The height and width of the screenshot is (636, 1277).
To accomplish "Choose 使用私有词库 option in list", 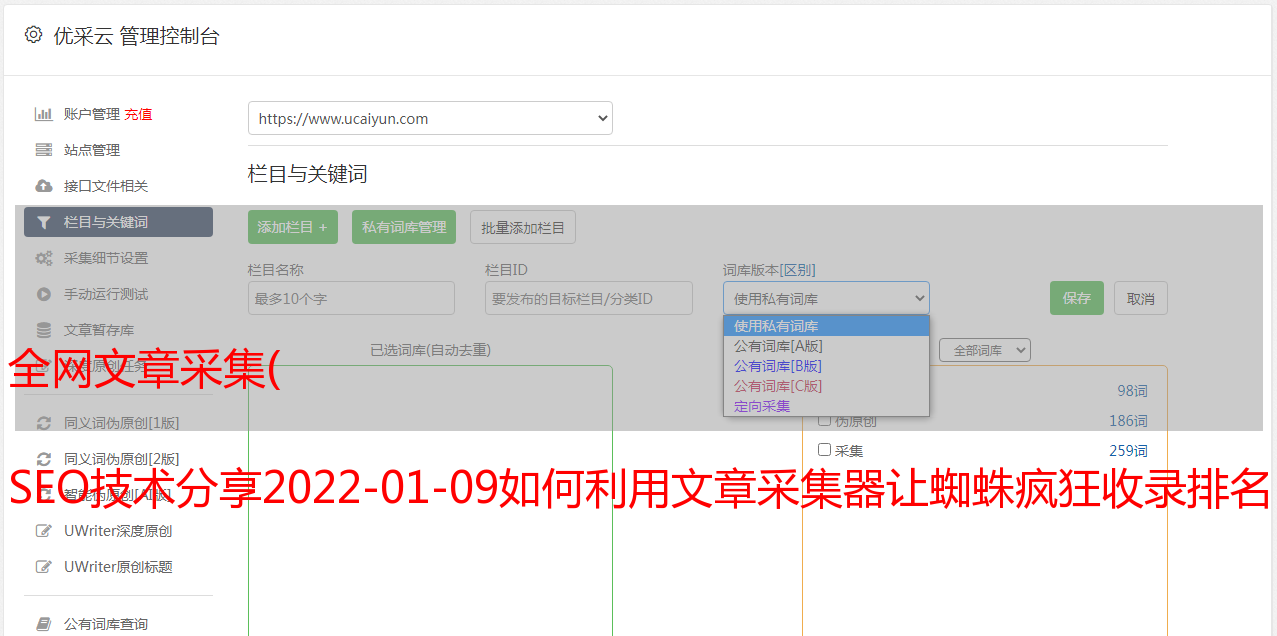I will 826,326.
